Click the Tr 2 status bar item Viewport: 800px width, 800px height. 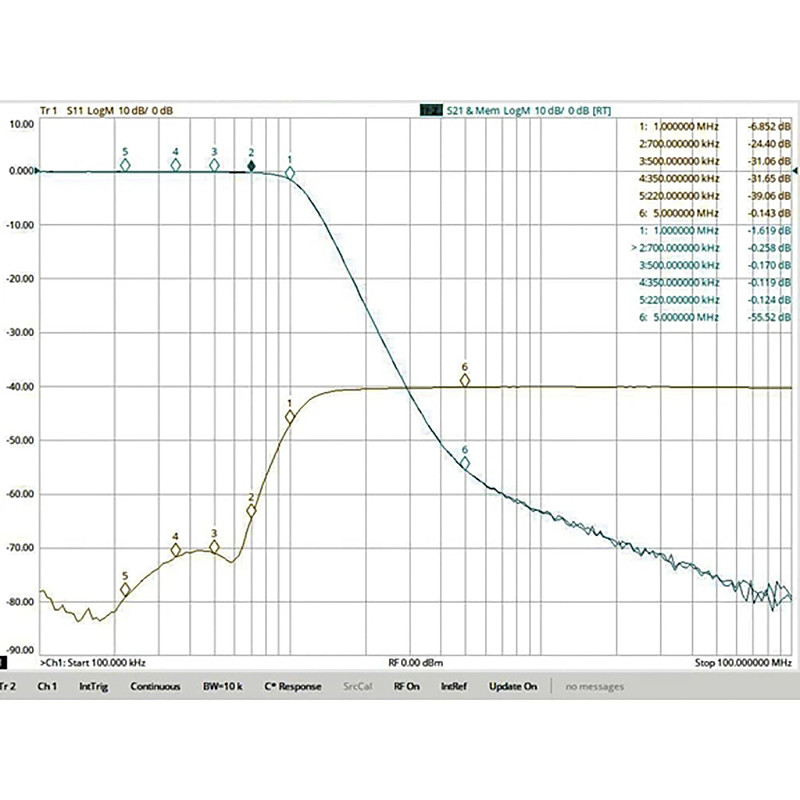point(8,686)
